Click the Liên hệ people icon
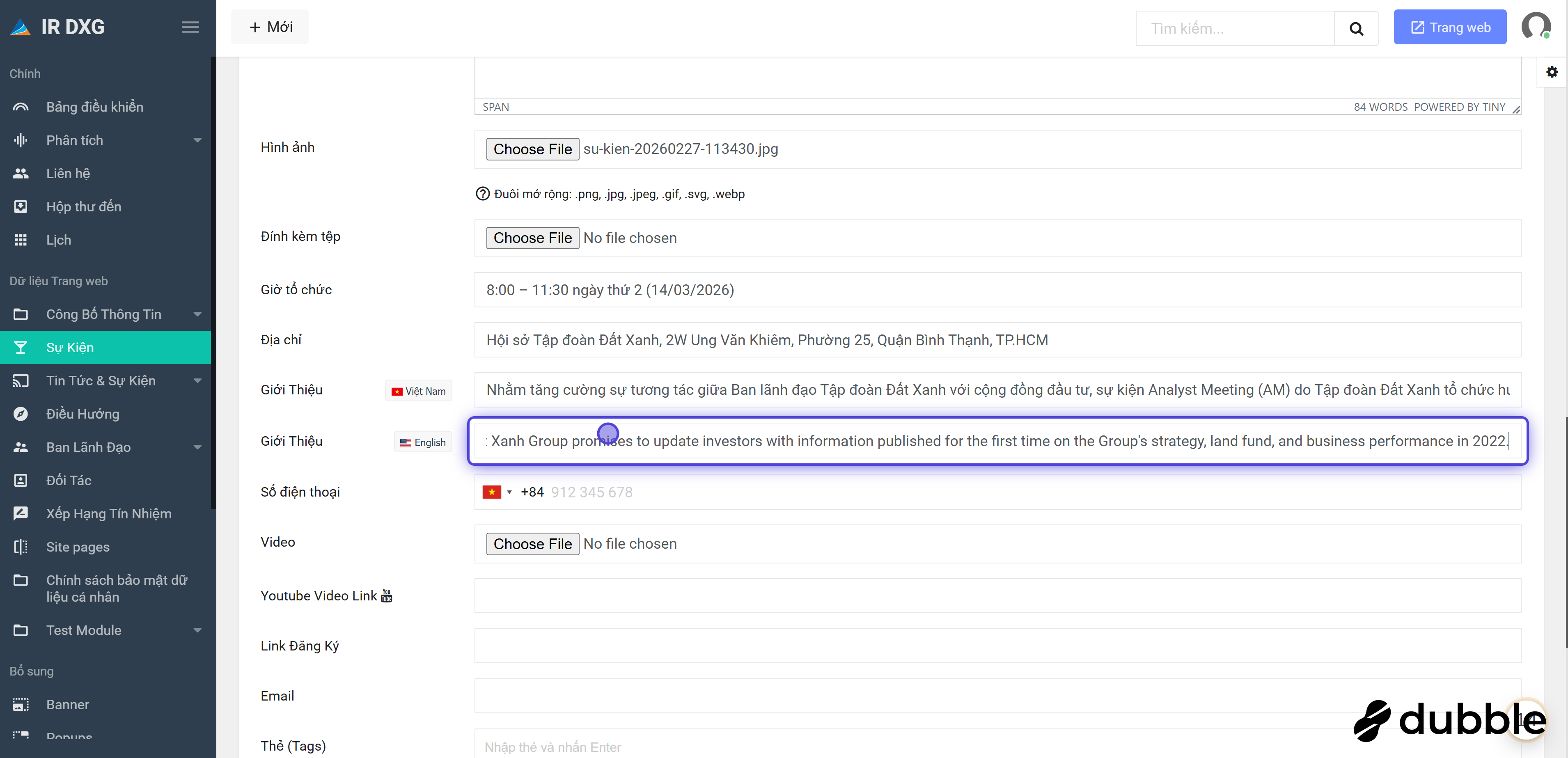Viewport: 1568px width, 758px height. pos(21,173)
